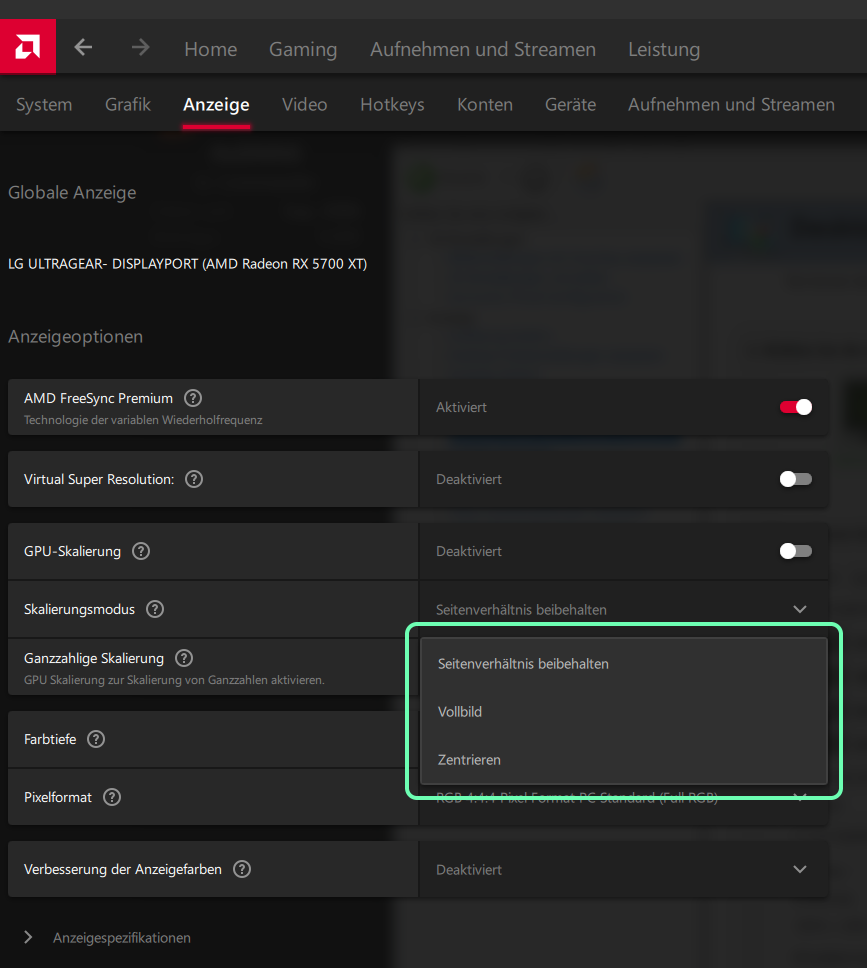
Task: Switch to the Video tab
Action: (304, 104)
